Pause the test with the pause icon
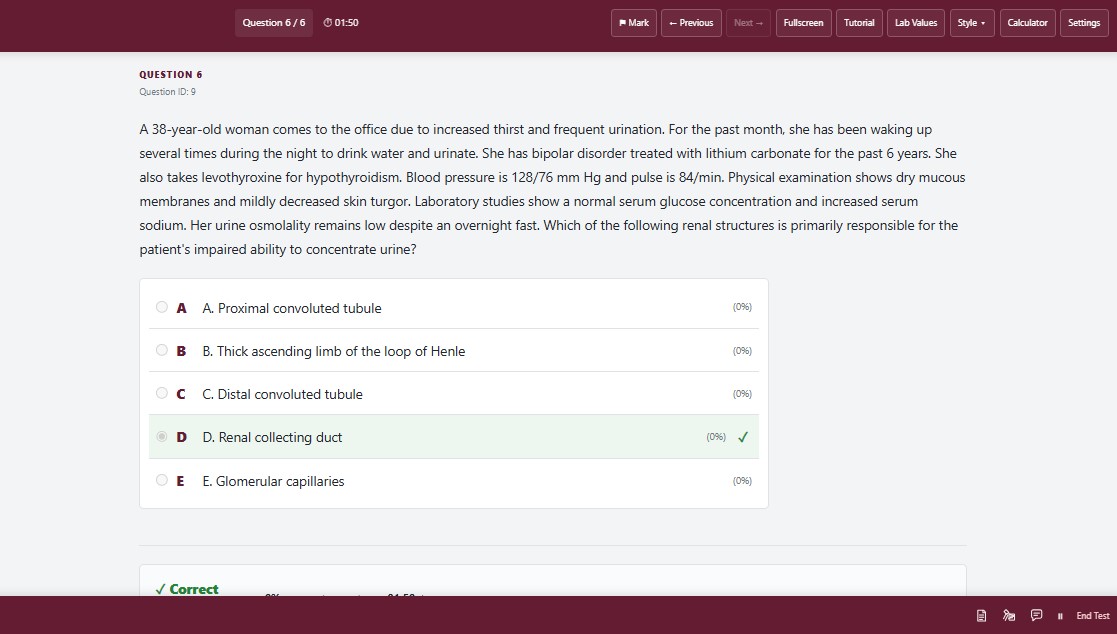The image size is (1117, 634). 1060,616
